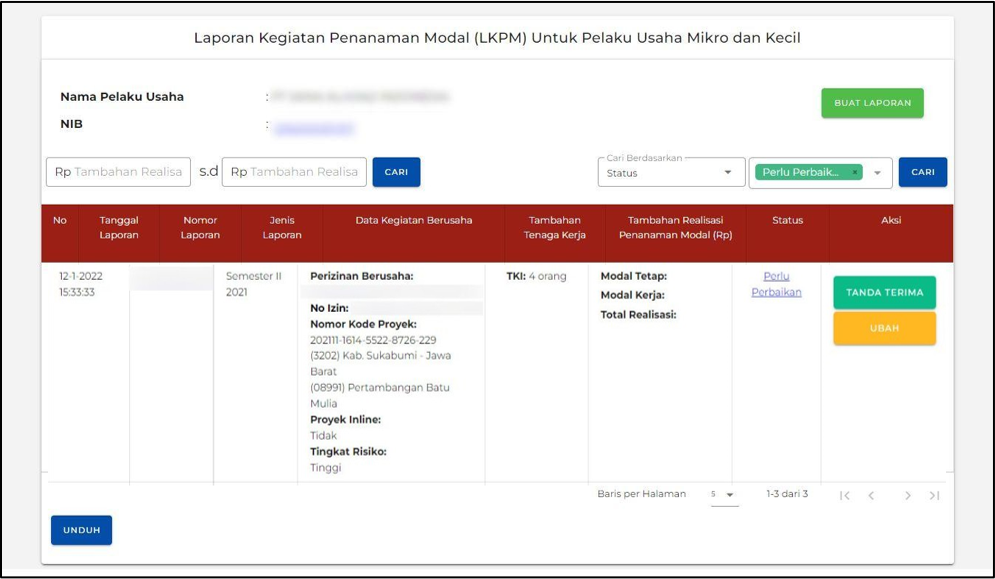
Task: Click the 'Unduh' download button
Action: 81,530
